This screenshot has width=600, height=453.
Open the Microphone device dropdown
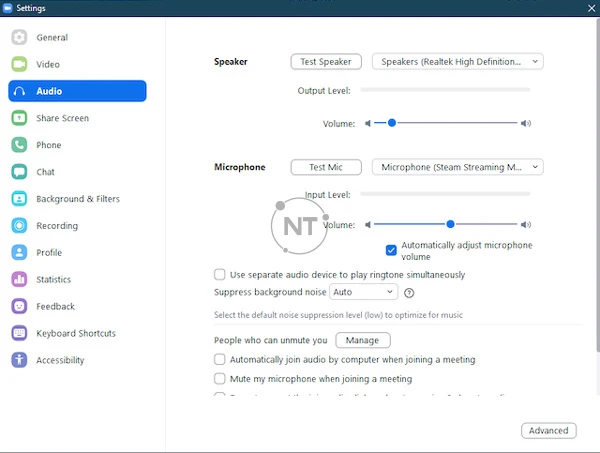point(457,167)
